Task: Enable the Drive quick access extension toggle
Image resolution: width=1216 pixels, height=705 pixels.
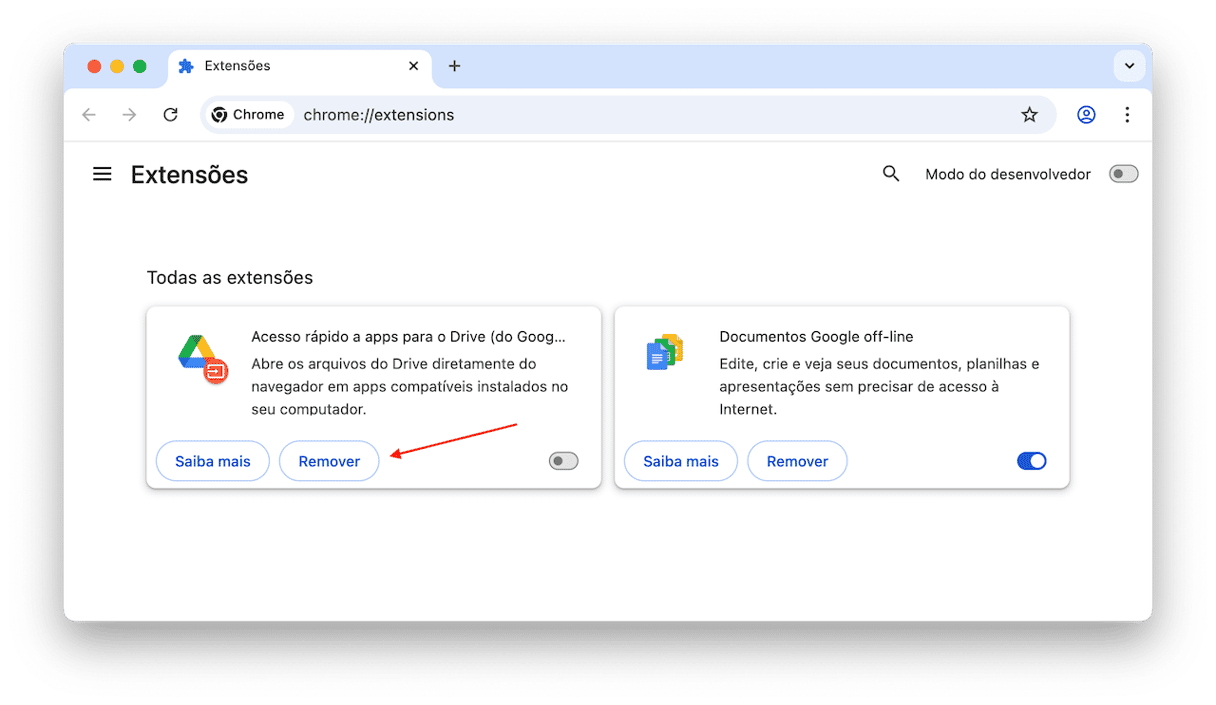Action: [x=563, y=461]
